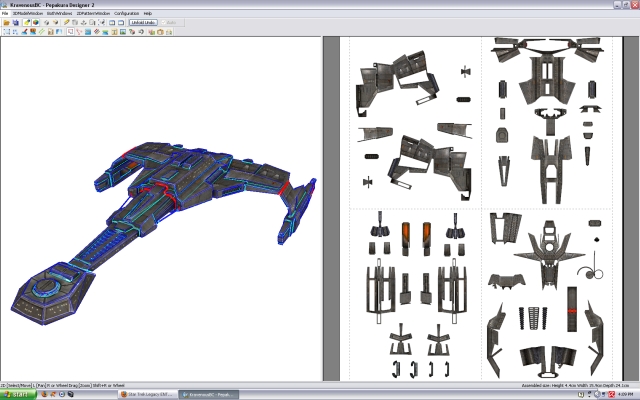Click the gray wireframe cube icon
Viewport: 640px width, 400px height.
pos(47,22)
